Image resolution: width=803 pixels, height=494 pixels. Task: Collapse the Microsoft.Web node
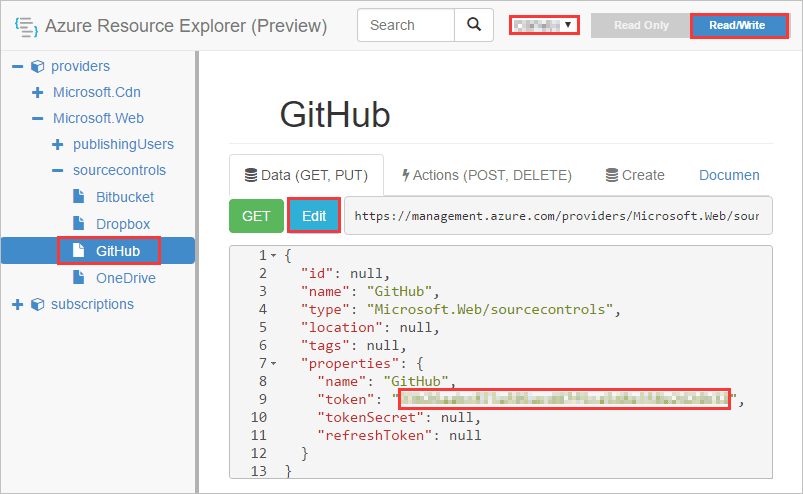coord(37,119)
